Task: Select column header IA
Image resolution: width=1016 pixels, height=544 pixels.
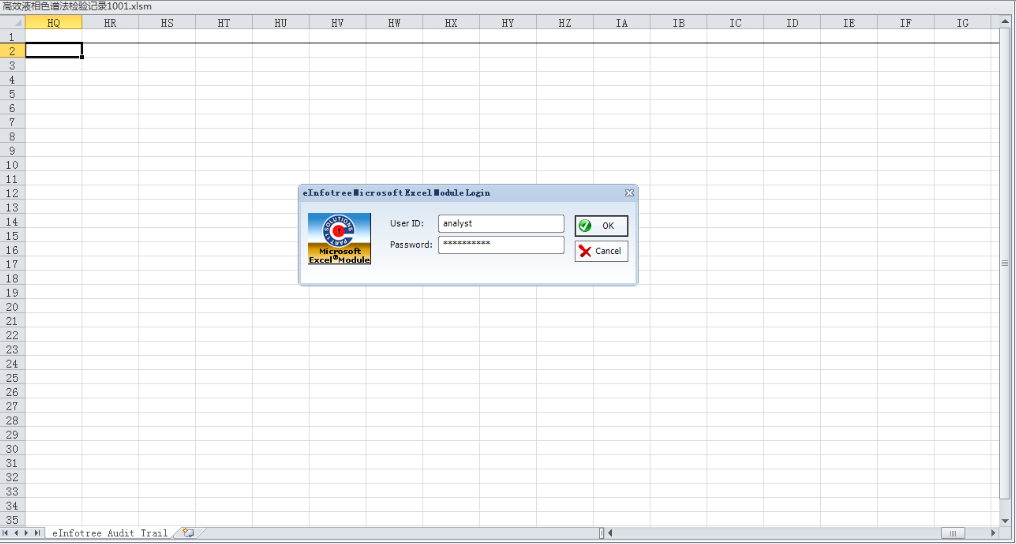Action: 621,22
